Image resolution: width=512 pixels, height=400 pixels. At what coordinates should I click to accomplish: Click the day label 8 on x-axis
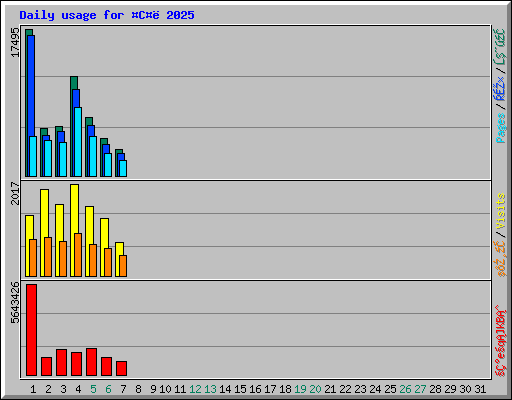[138, 389]
